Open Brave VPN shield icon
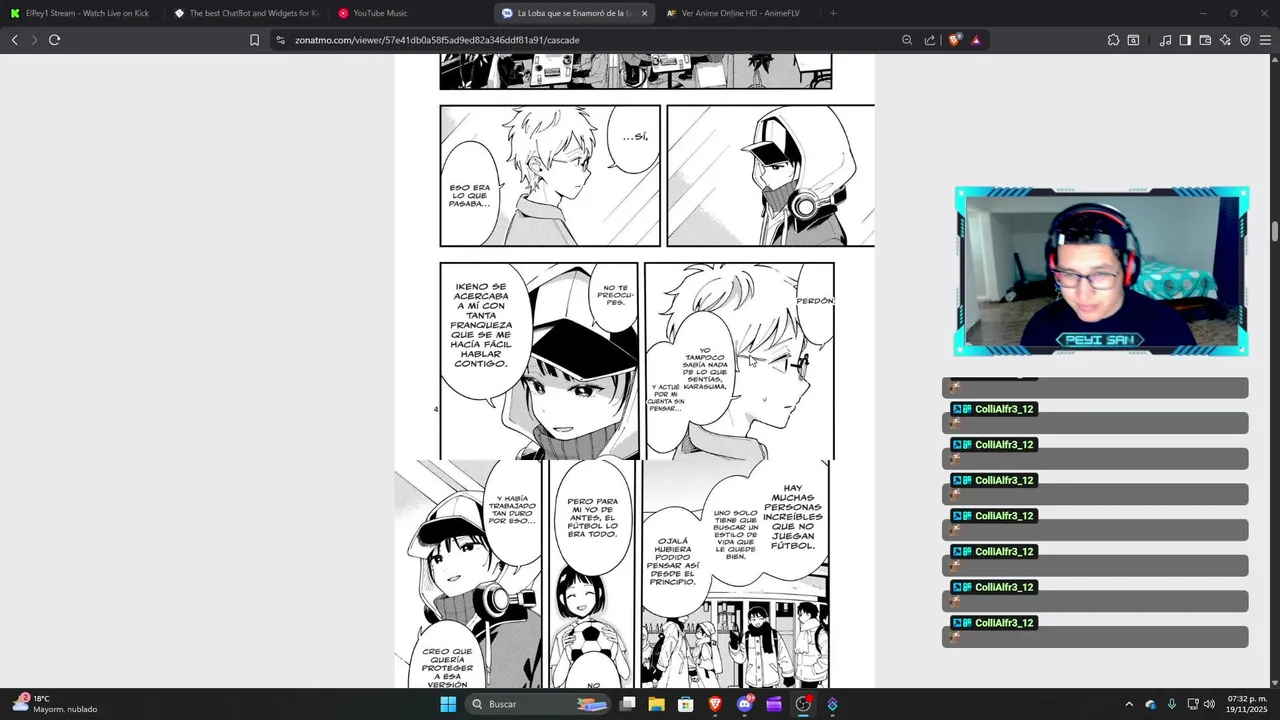The image size is (1280, 720). coord(1245,40)
